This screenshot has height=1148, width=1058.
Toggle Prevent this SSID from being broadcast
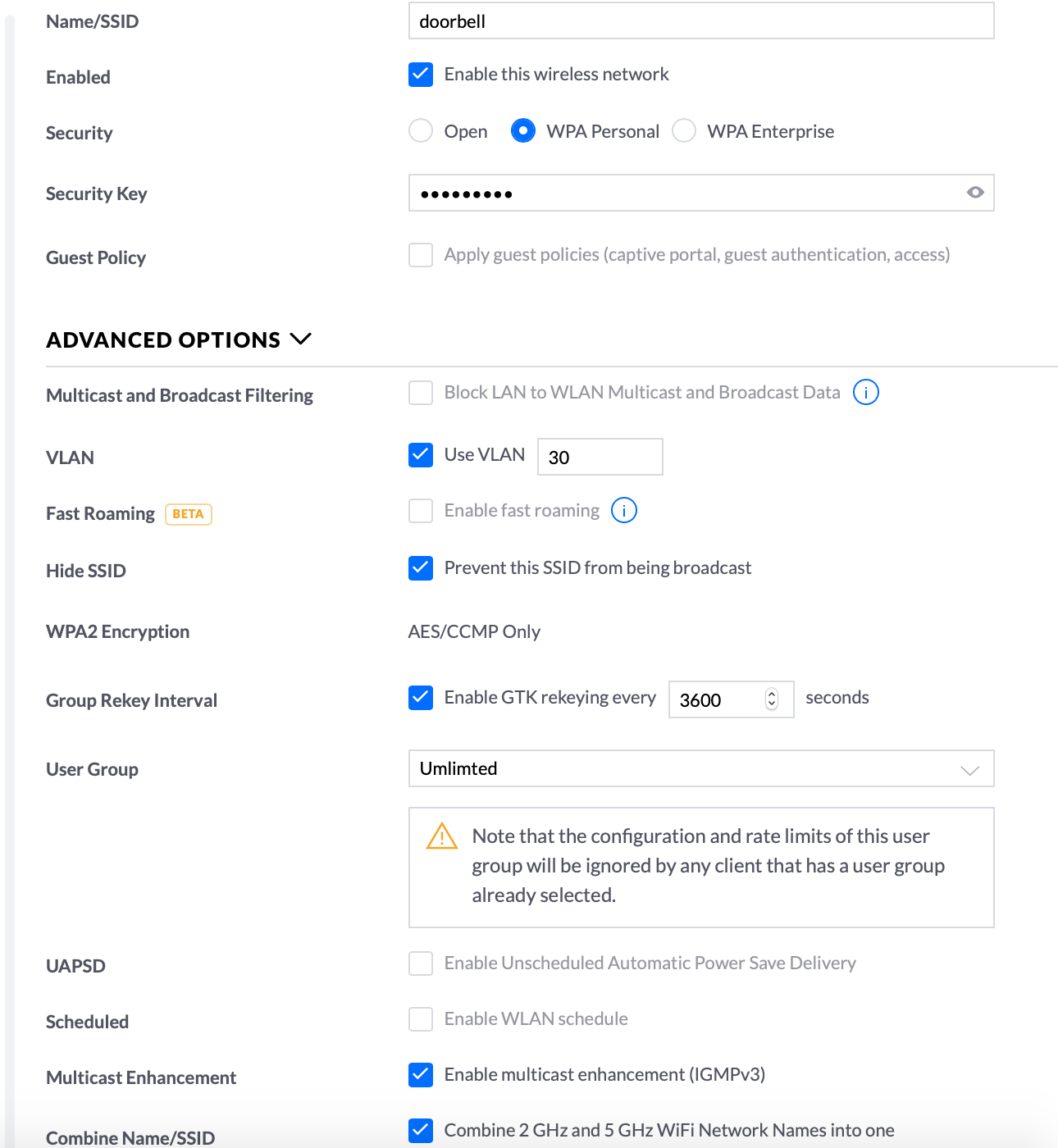click(421, 568)
